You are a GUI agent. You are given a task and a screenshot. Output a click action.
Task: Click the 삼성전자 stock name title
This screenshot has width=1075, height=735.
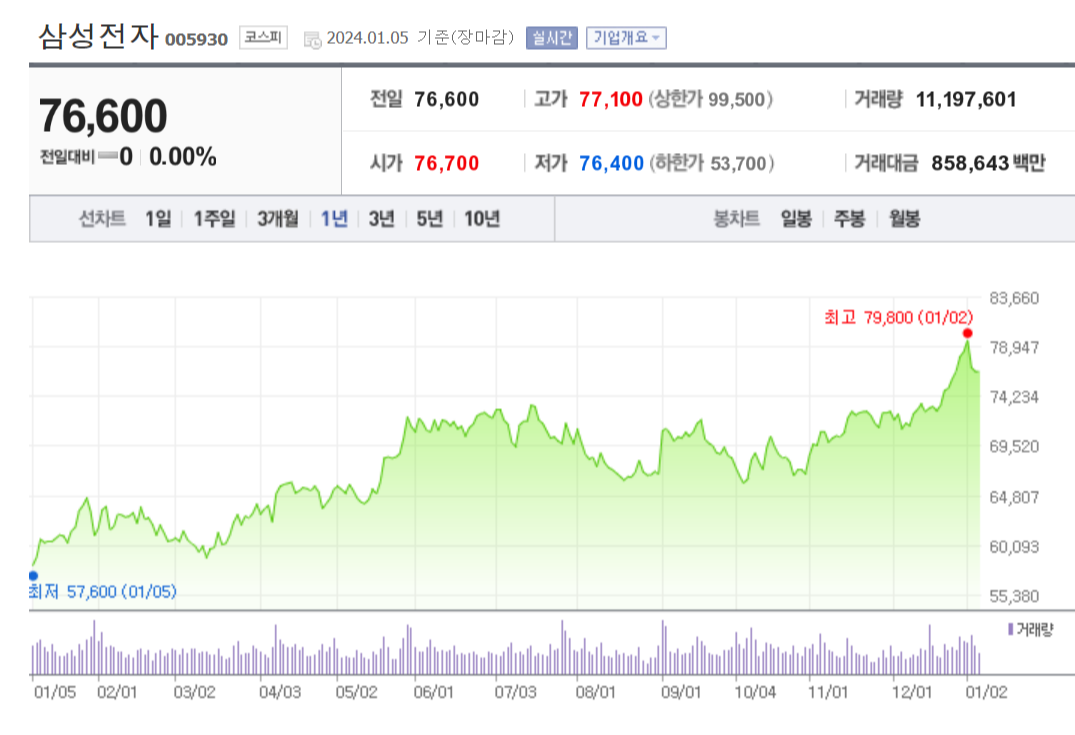98,36
